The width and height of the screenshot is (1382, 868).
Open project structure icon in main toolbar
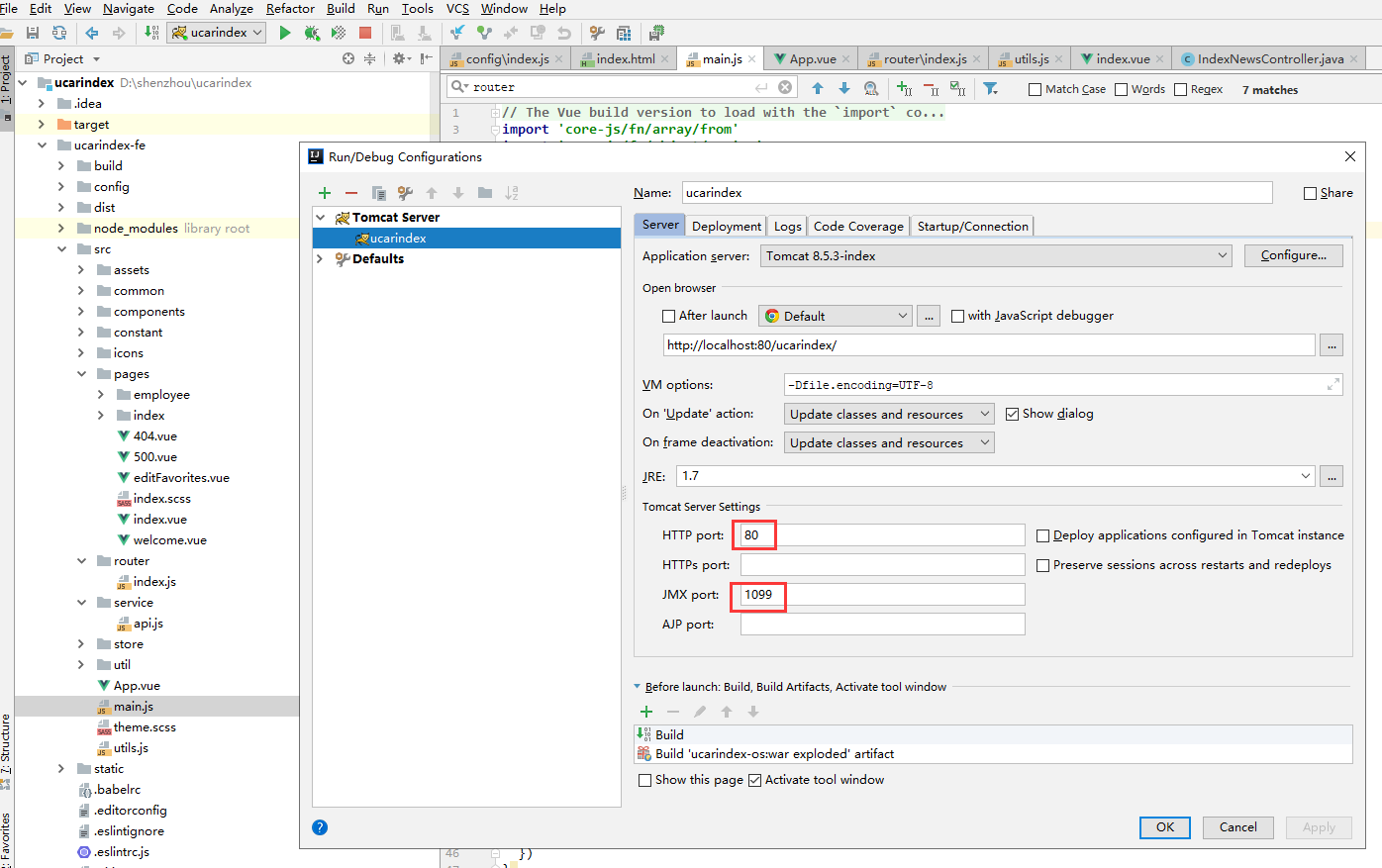point(624,33)
